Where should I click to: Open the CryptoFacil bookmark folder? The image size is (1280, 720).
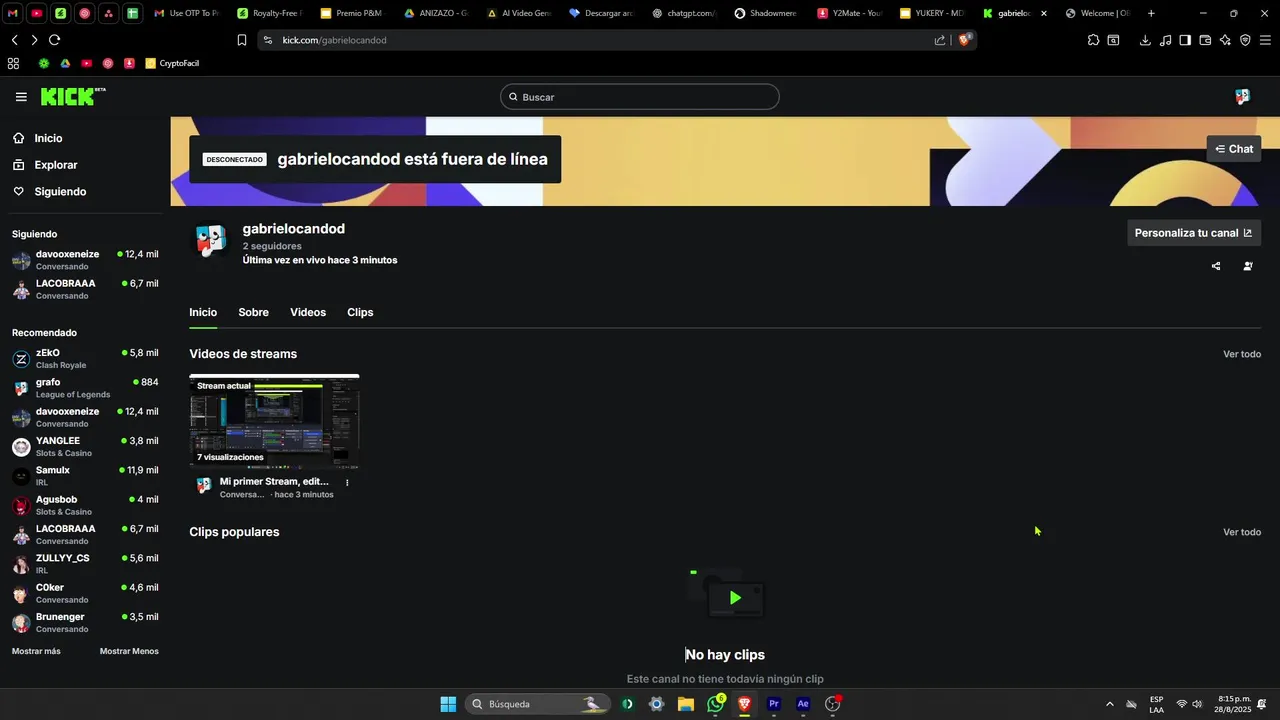coord(172,63)
